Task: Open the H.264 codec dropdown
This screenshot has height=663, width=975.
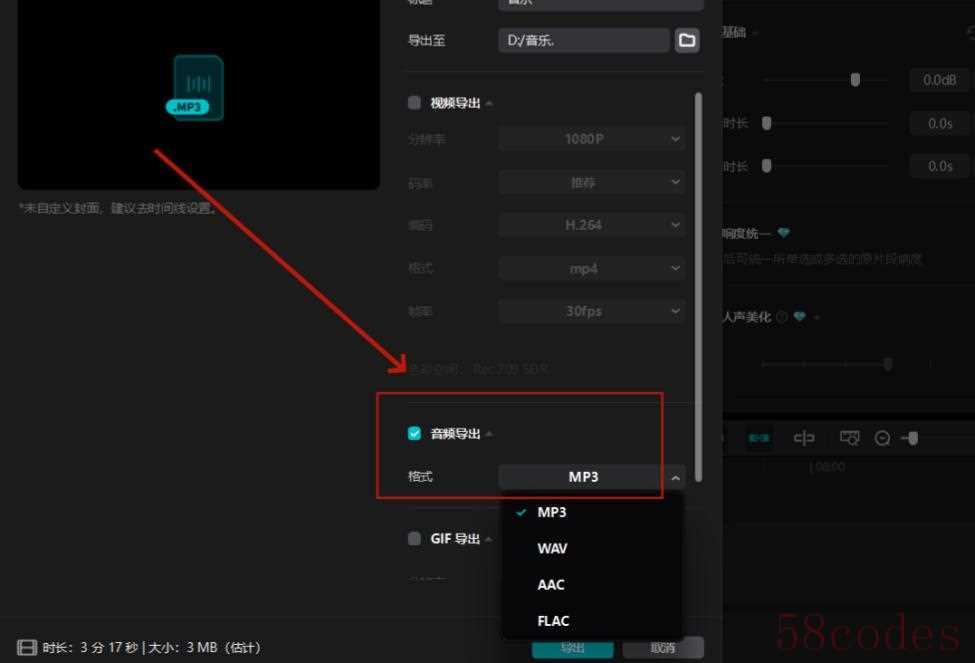Action: point(592,225)
